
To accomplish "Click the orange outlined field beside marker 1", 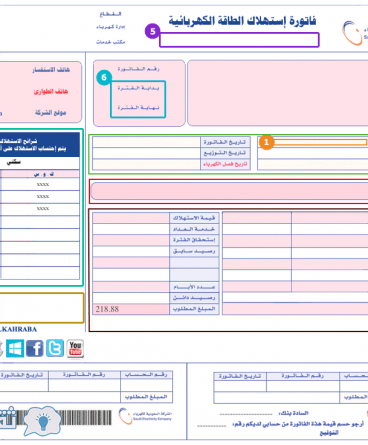I will [x=320, y=142].
